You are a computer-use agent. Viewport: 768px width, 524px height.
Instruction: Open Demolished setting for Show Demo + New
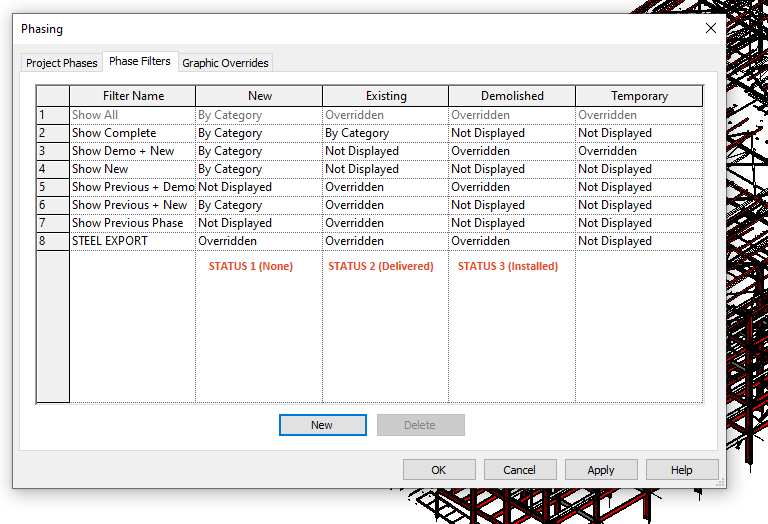(x=512, y=151)
